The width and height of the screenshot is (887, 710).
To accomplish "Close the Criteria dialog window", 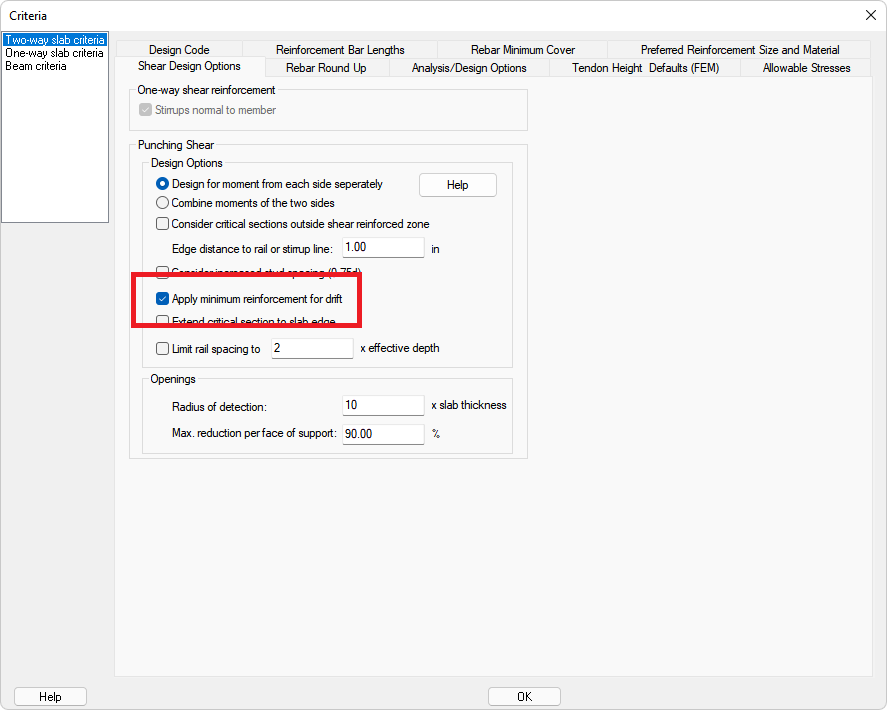I will [868, 15].
